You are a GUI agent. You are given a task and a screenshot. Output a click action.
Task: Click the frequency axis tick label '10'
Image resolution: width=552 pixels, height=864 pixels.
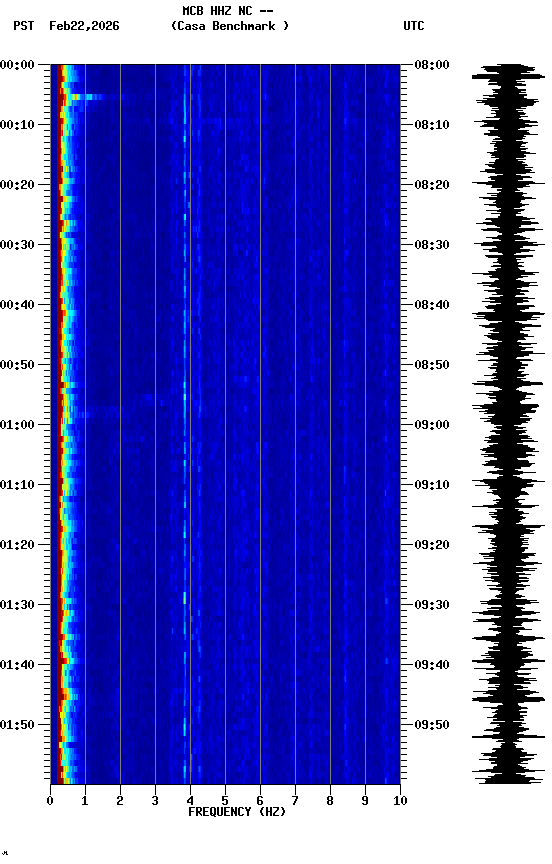(400, 801)
